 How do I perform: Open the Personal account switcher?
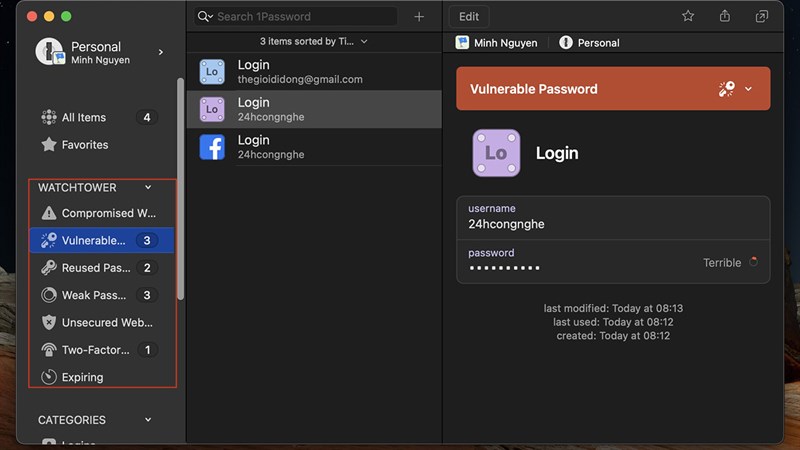point(100,52)
